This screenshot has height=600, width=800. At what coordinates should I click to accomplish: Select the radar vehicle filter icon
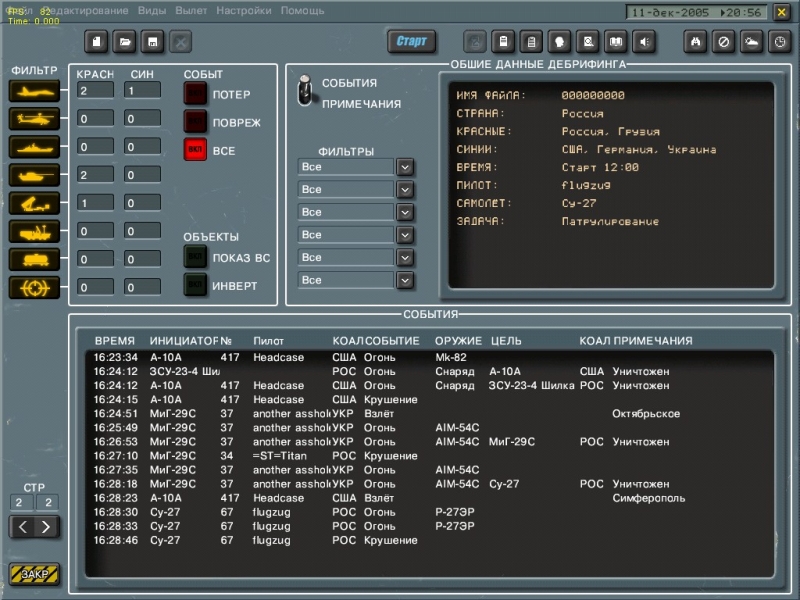coord(34,231)
